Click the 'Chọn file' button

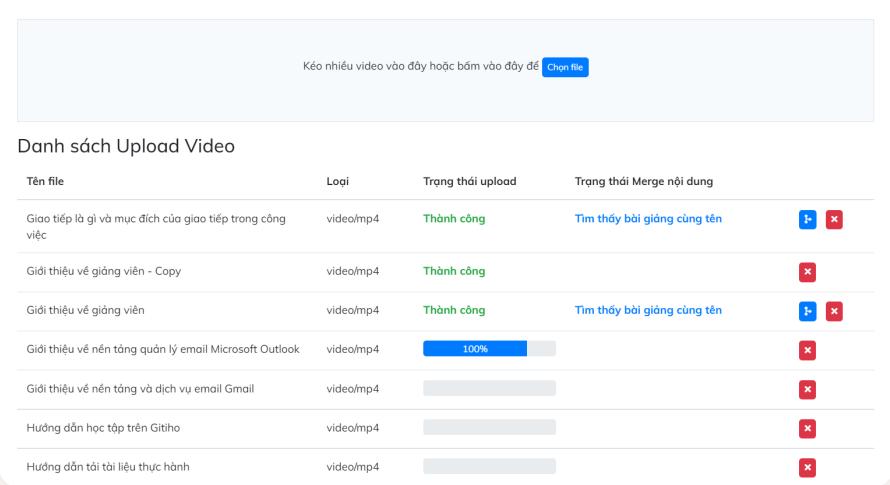[x=565, y=67]
